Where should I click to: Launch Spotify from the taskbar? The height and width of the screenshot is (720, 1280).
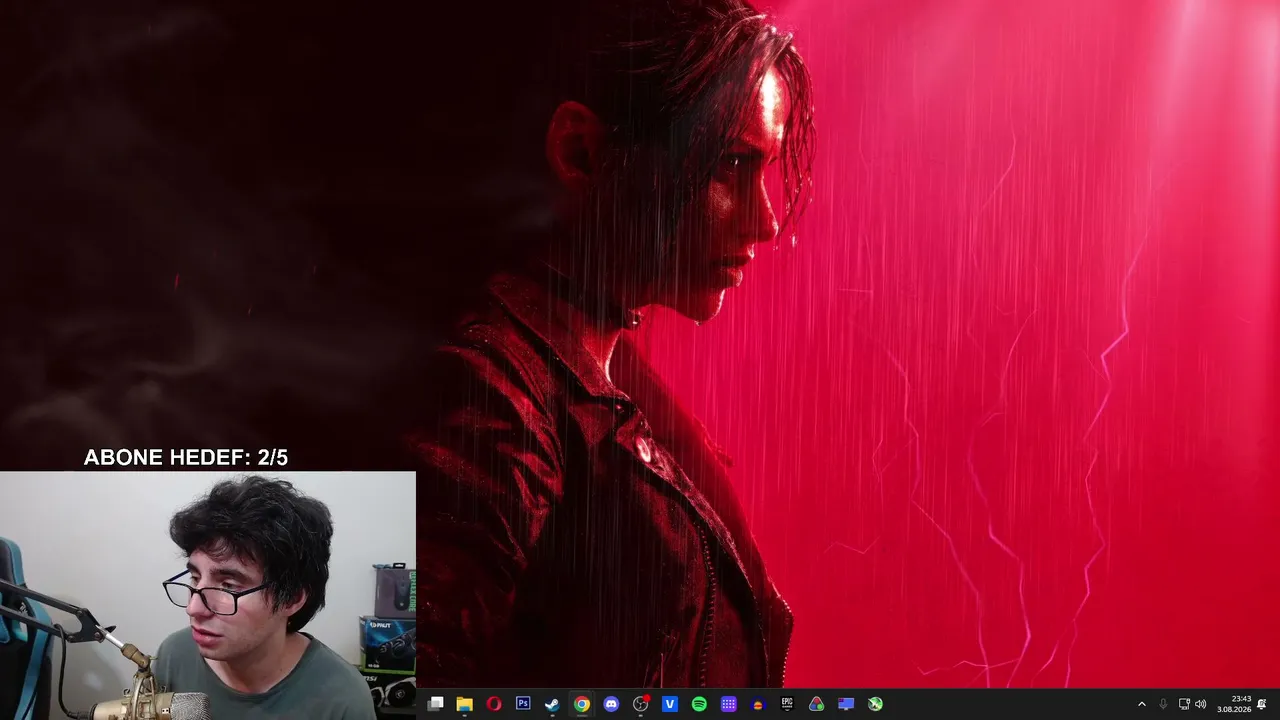(x=699, y=704)
